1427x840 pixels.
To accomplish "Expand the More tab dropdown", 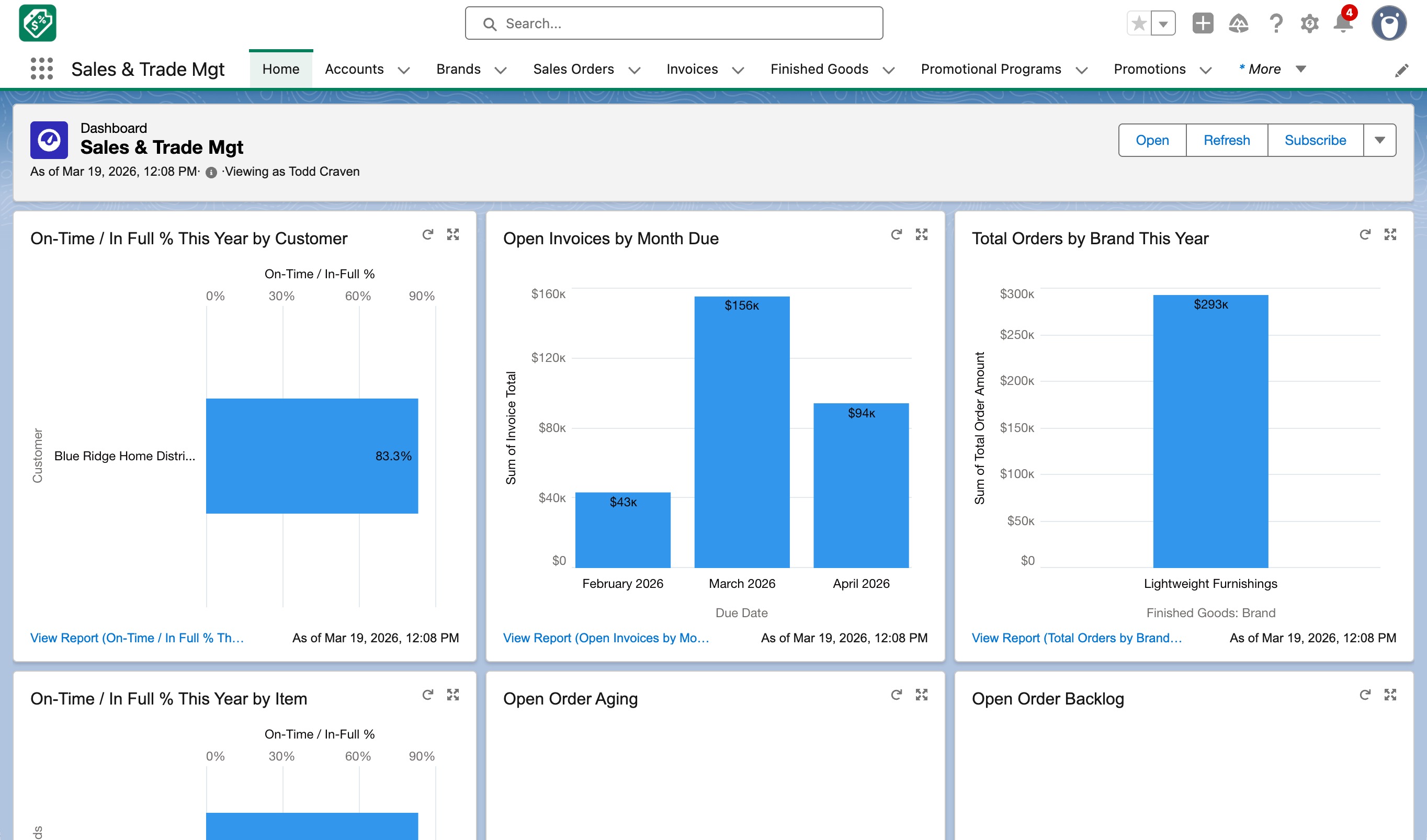I will click(x=1301, y=69).
